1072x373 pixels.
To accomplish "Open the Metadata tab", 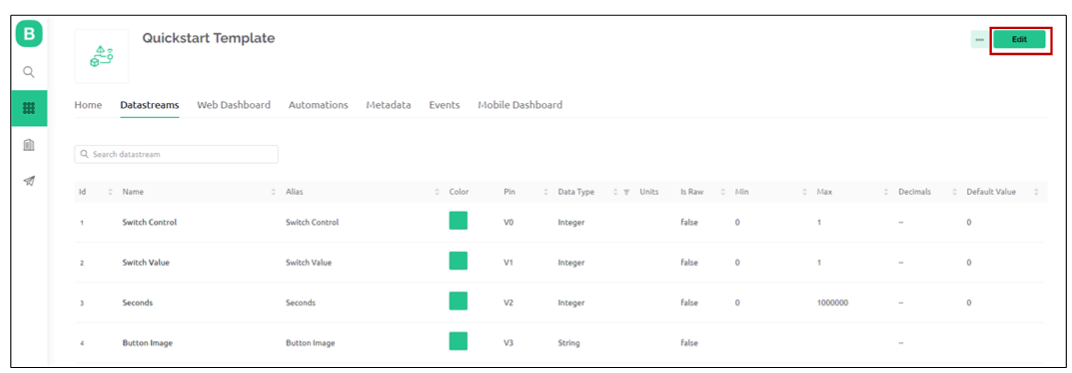I will pyautogui.click(x=388, y=105).
